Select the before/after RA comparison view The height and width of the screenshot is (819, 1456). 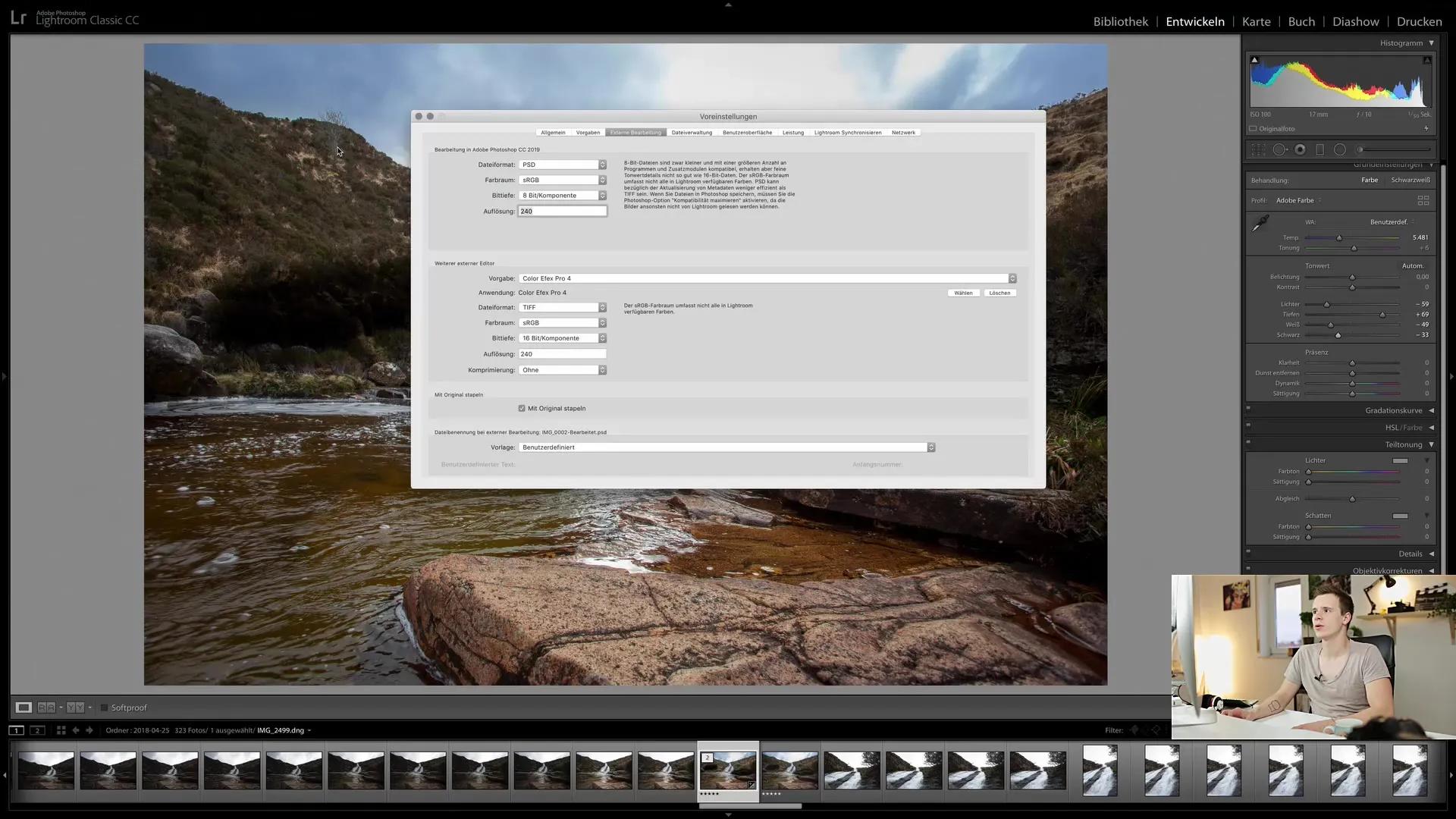click(x=46, y=708)
